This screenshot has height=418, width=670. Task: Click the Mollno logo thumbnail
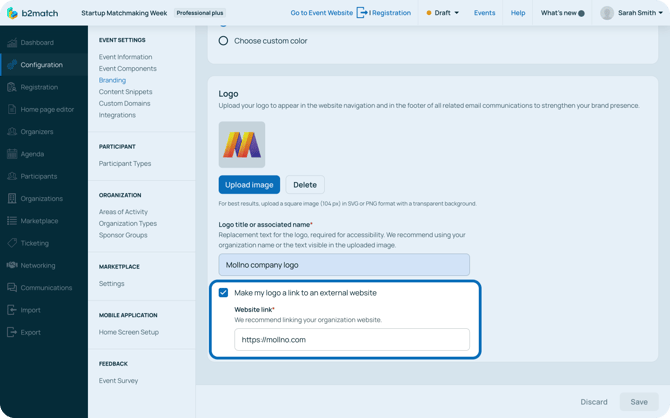[242, 145]
